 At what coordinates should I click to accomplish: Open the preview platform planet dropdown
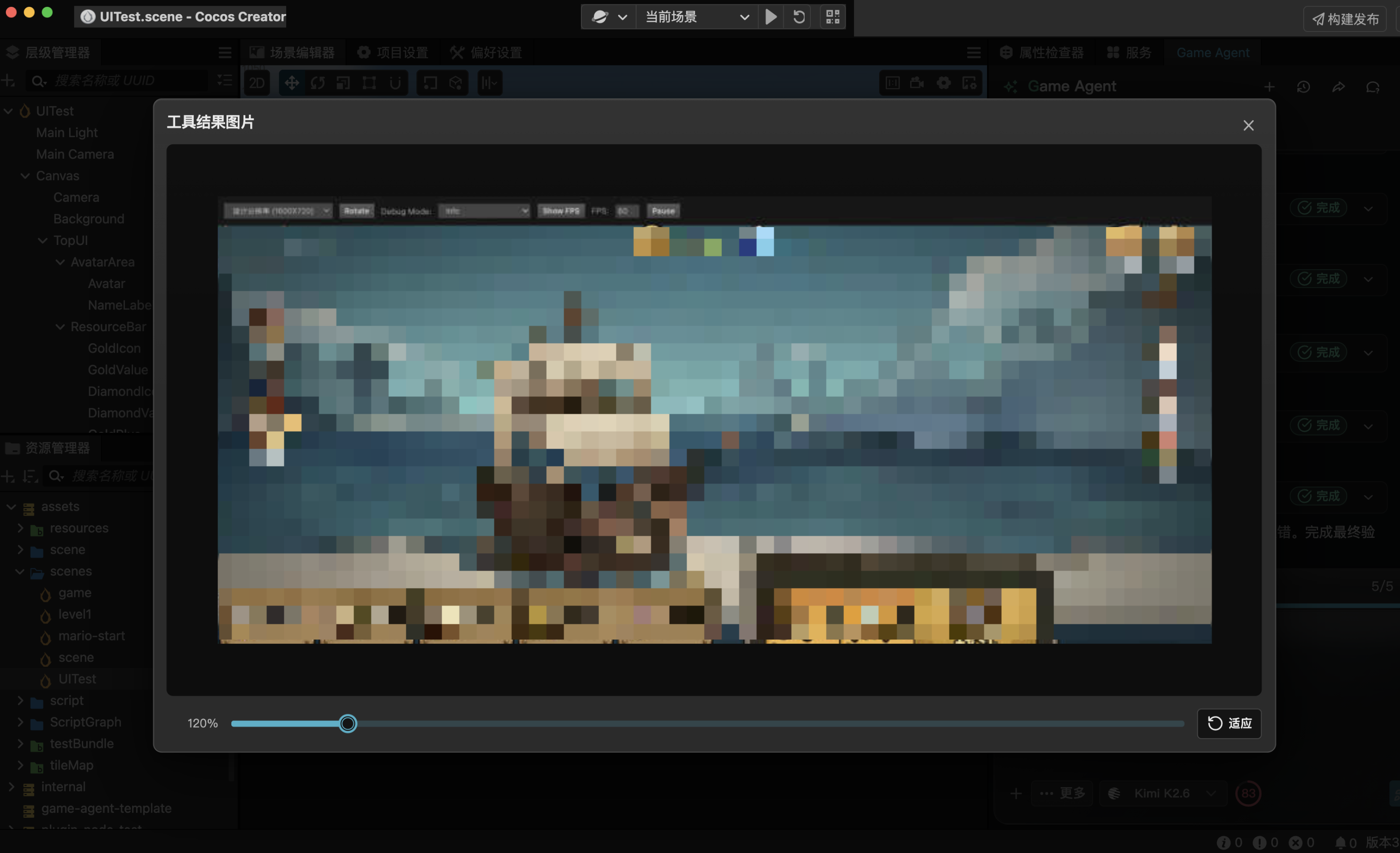tap(609, 17)
